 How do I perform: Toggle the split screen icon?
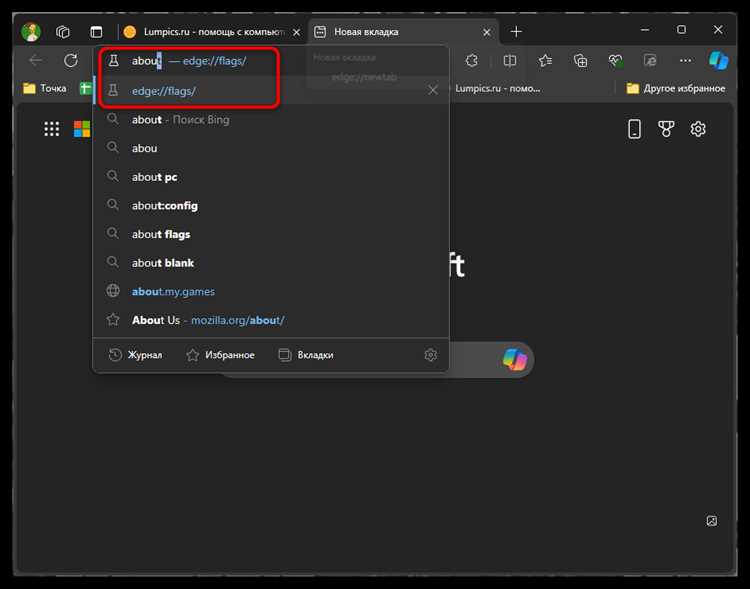[509, 61]
